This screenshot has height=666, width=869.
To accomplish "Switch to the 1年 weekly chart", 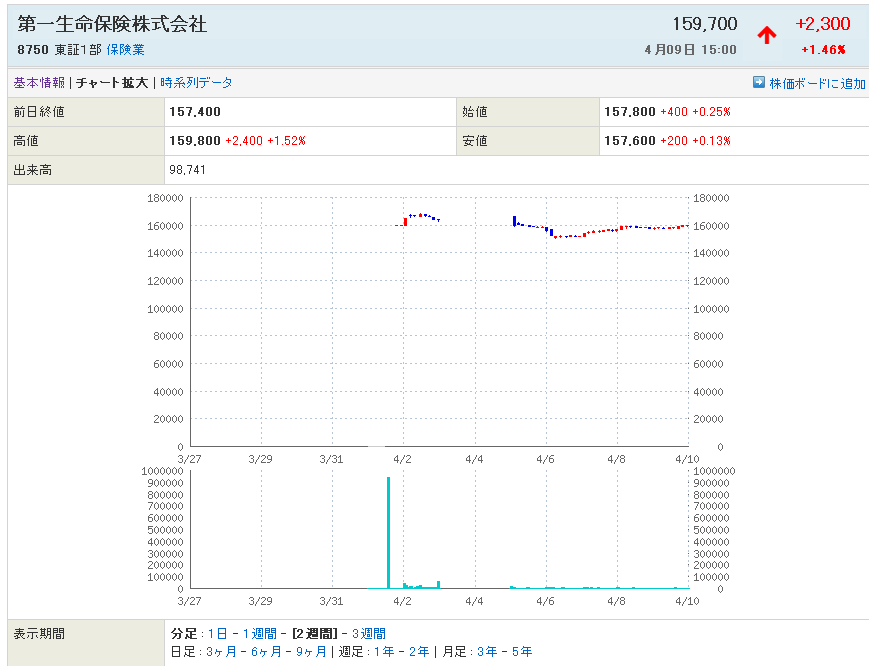I will [385, 652].
